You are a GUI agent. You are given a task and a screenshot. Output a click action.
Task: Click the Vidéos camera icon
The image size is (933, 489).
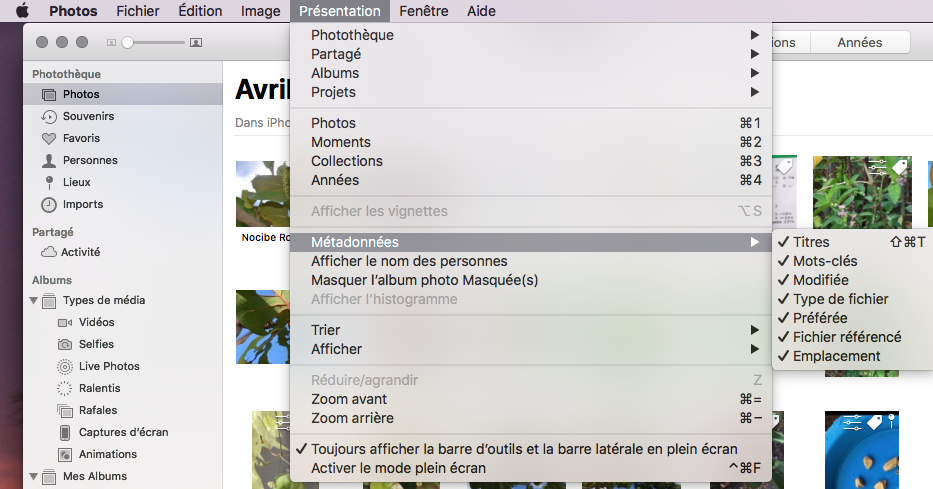click(64, 322)
